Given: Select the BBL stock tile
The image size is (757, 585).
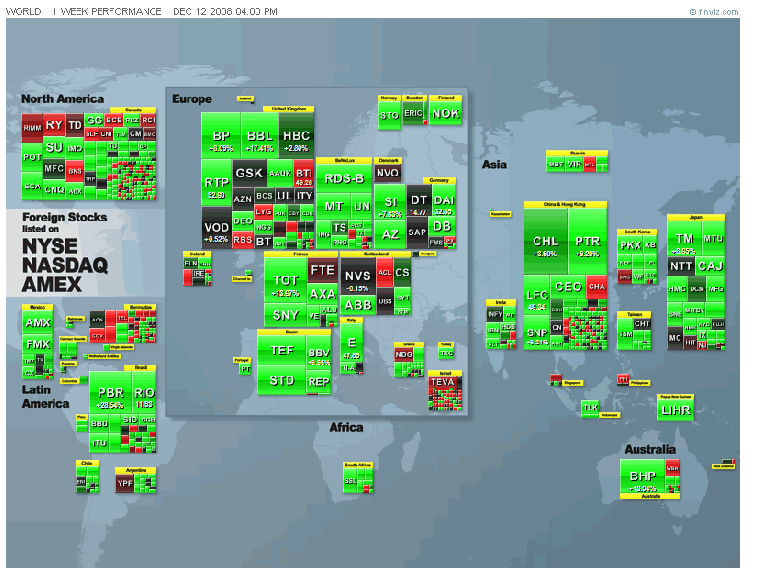Looking at the screenshot, I should point(260,136).
